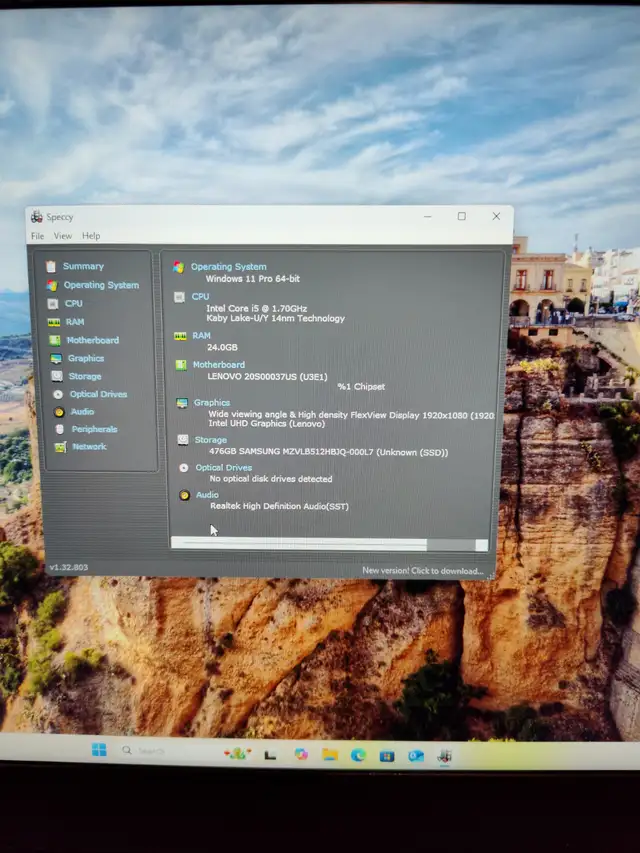Select Network in the sidebar
640x853 pixels.
(90, 447)
